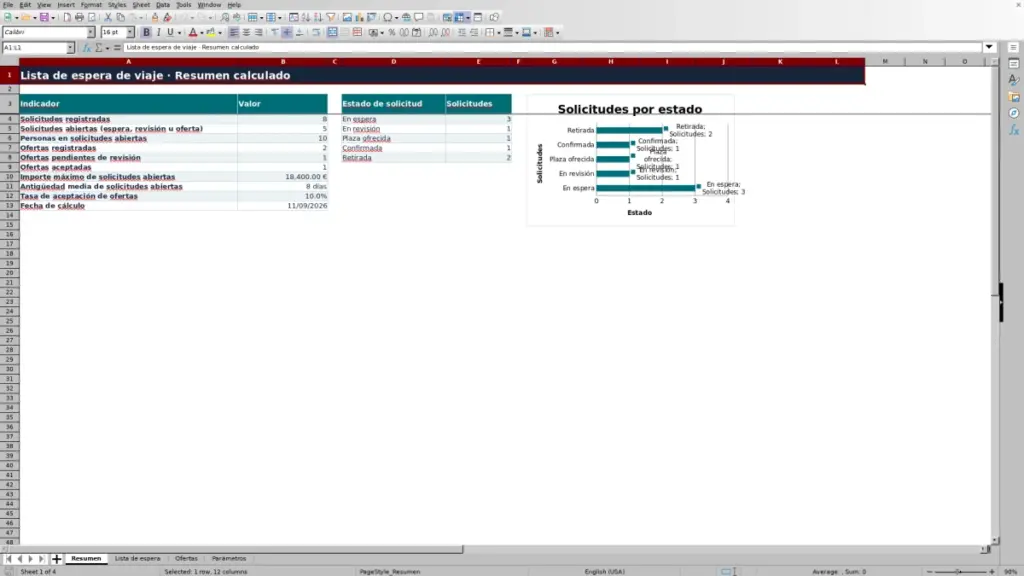This screenshot has height=576, width=1024.
Task: Toggle Center Horizontally alignment
Action: (x=246, y=33)
